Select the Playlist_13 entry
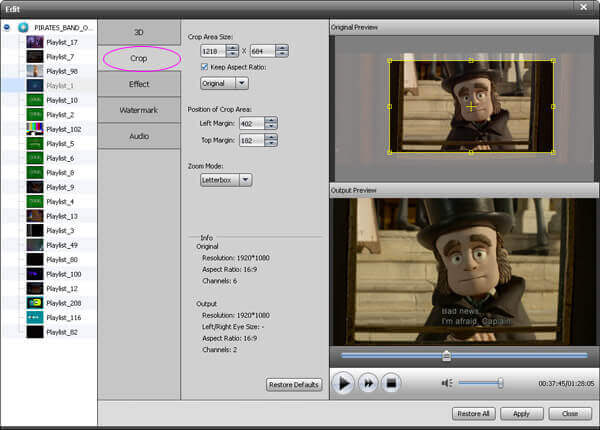The image size is (600, 430). [x=62, y=216]
